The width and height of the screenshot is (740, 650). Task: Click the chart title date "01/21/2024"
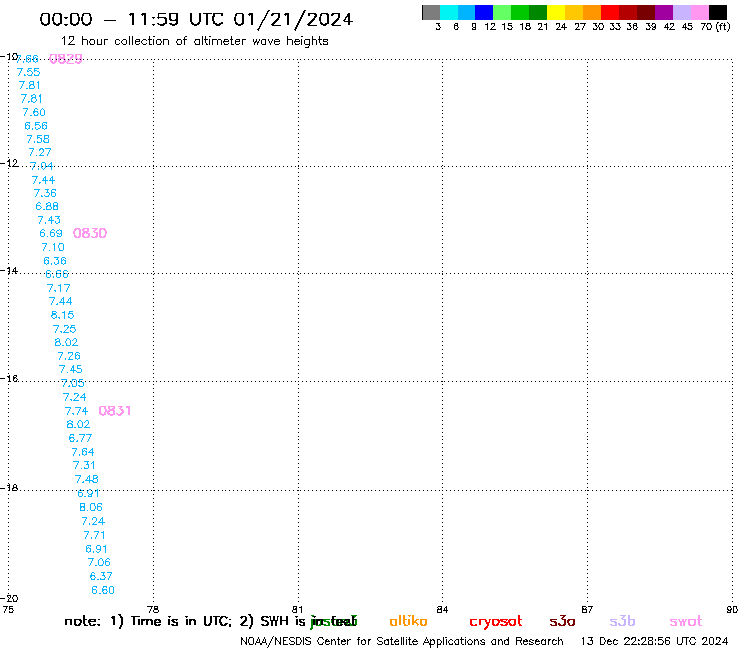[x=293, y=20]
